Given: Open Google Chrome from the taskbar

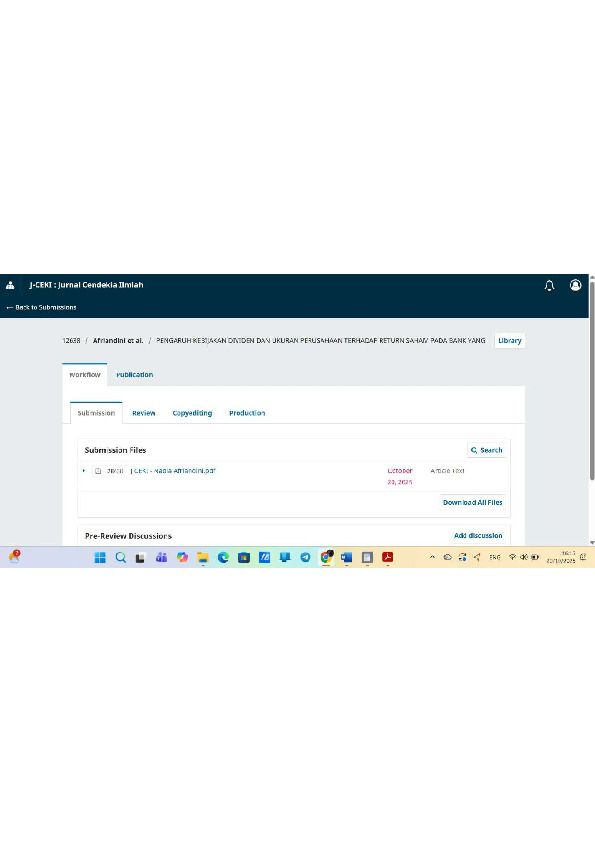Looking at the screenshot, I should 326,557.
